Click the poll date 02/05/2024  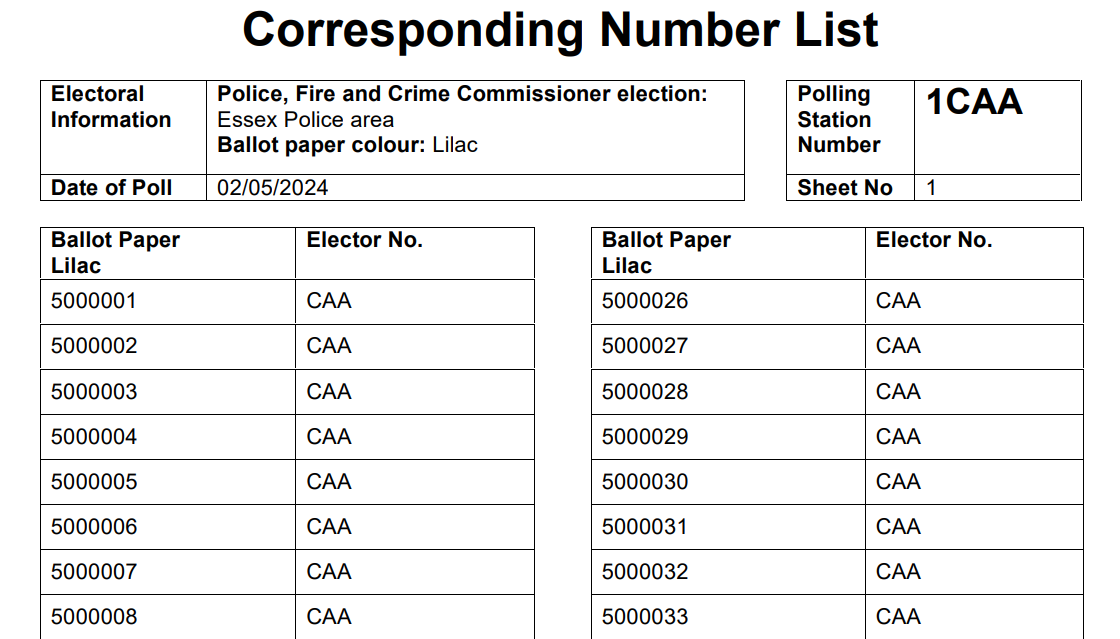(273, 188)
